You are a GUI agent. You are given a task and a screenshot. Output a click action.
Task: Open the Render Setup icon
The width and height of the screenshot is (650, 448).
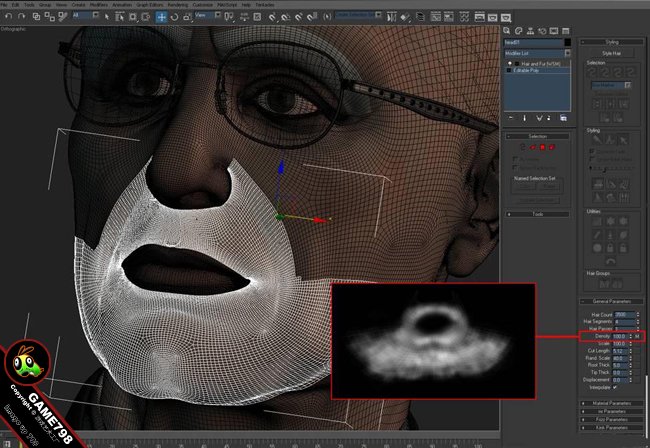coord(479,17)
